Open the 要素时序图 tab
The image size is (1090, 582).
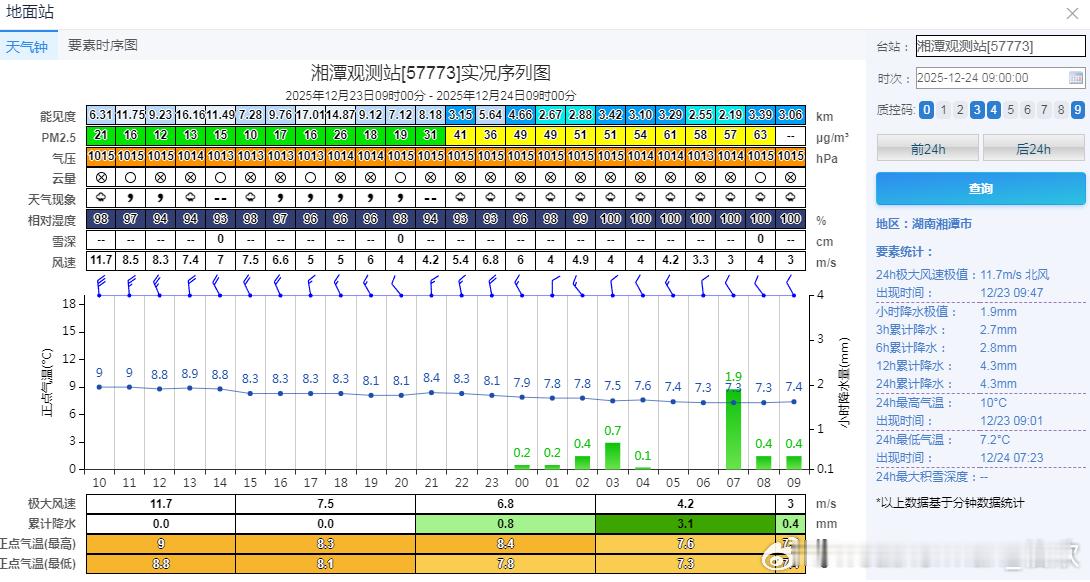tap(102, 45)
